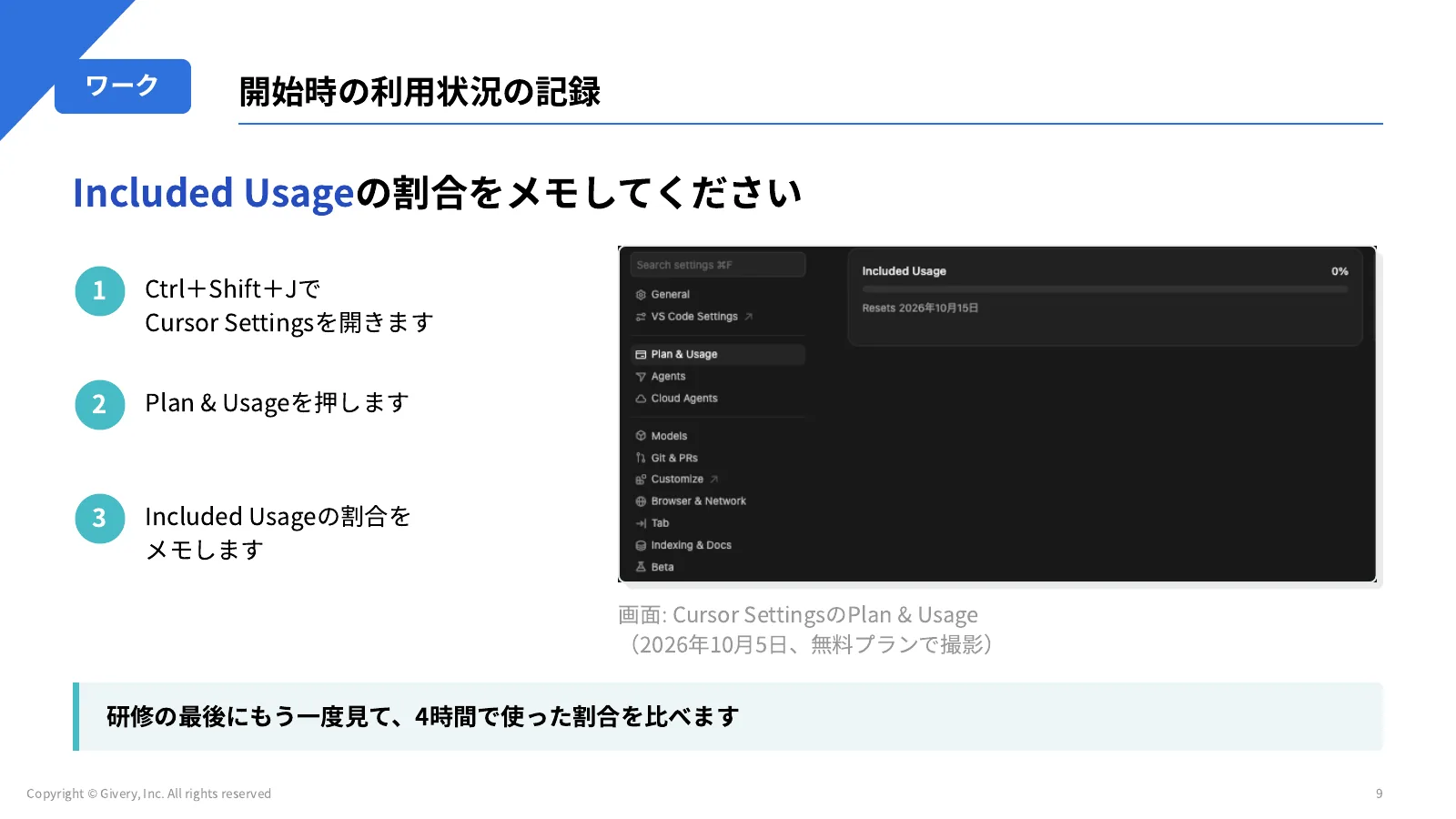Image resolution: width=1456 pixels, height=819 pixels.
Task: Click the Git & PRs branch icon
Action: (641, 458)
